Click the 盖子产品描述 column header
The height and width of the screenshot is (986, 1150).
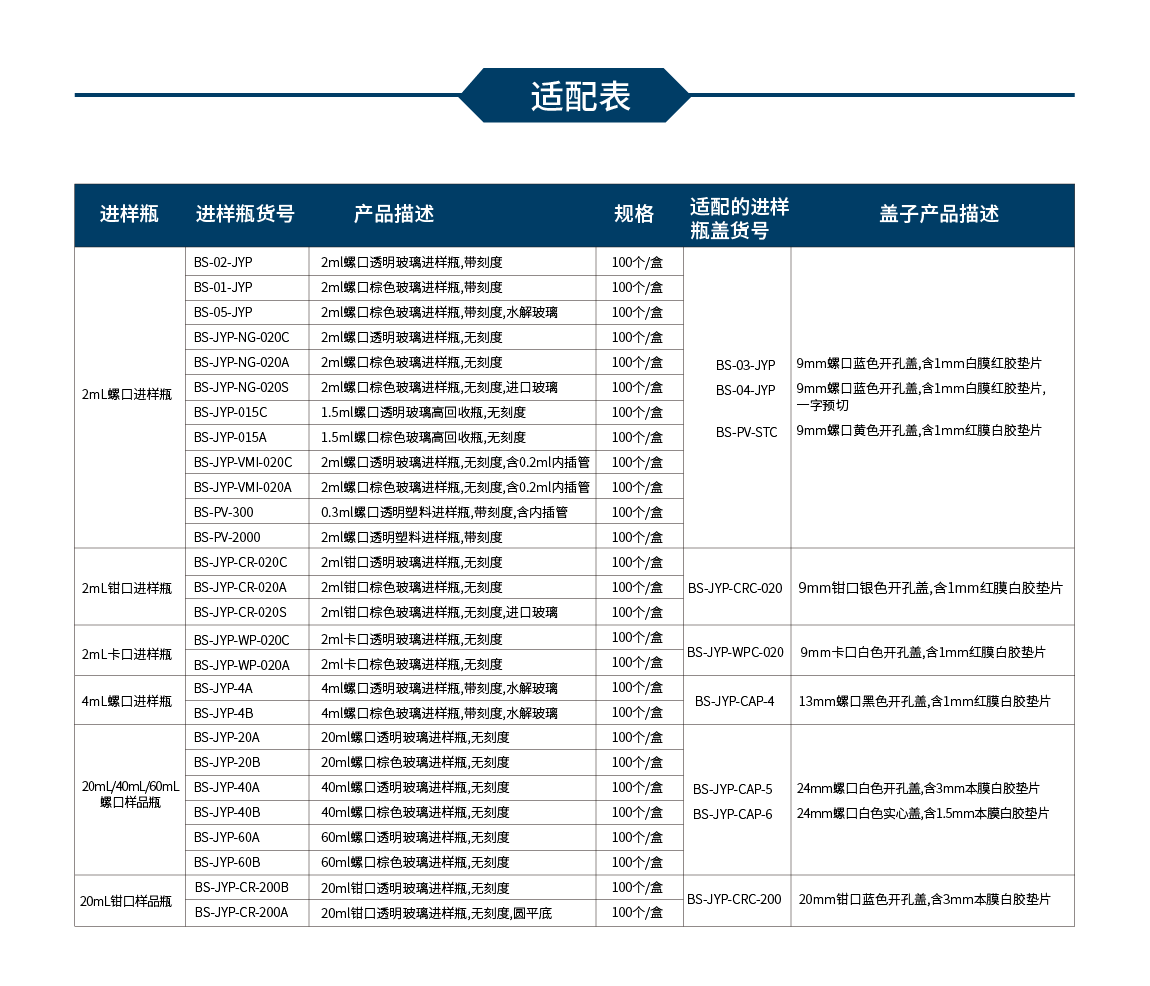[939, 214]
